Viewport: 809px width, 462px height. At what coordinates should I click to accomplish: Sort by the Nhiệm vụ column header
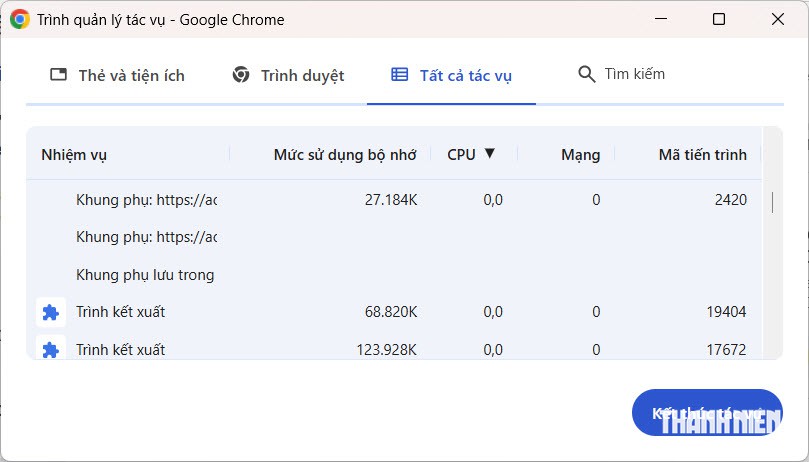(74, 155)
